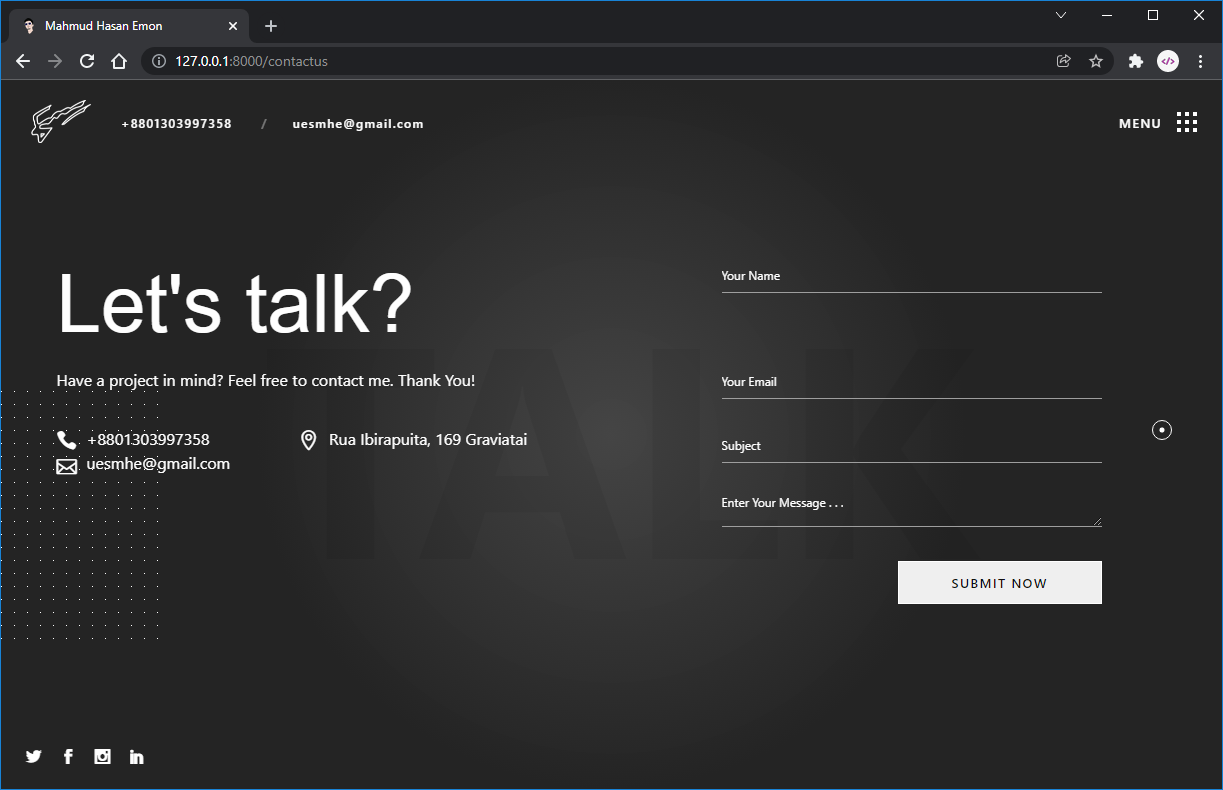Viewport: 1223px width, 790px height.
Task: Open Chrome three-dot menu
Action: click(x=1200, y=61)
